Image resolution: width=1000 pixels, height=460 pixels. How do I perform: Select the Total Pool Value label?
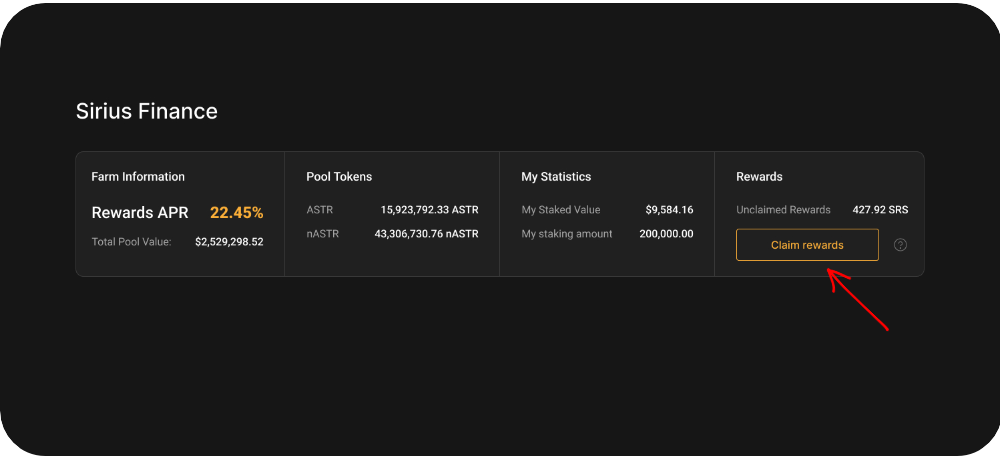click(132, 242)
